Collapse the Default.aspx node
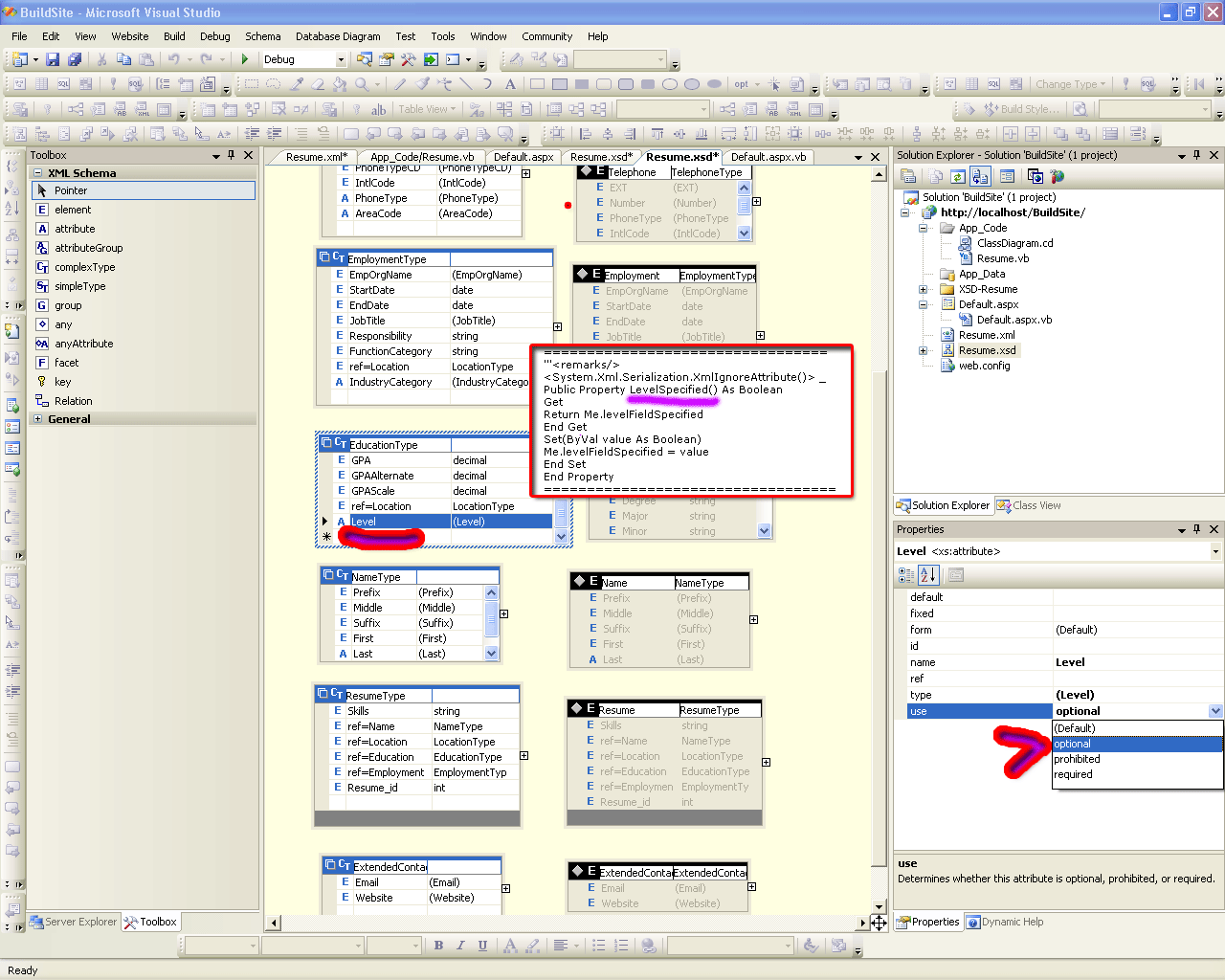This screenshot has height=980, width=1225. point(923,304)
